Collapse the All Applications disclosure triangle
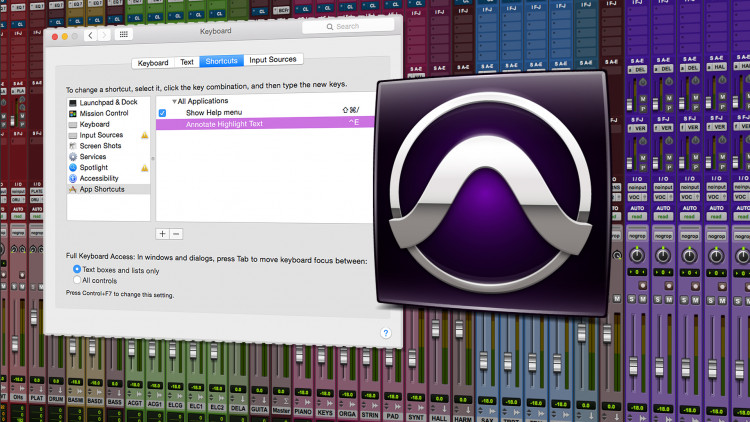The width and height of the screenshot is (750, 422). click(x=174, y=101)
